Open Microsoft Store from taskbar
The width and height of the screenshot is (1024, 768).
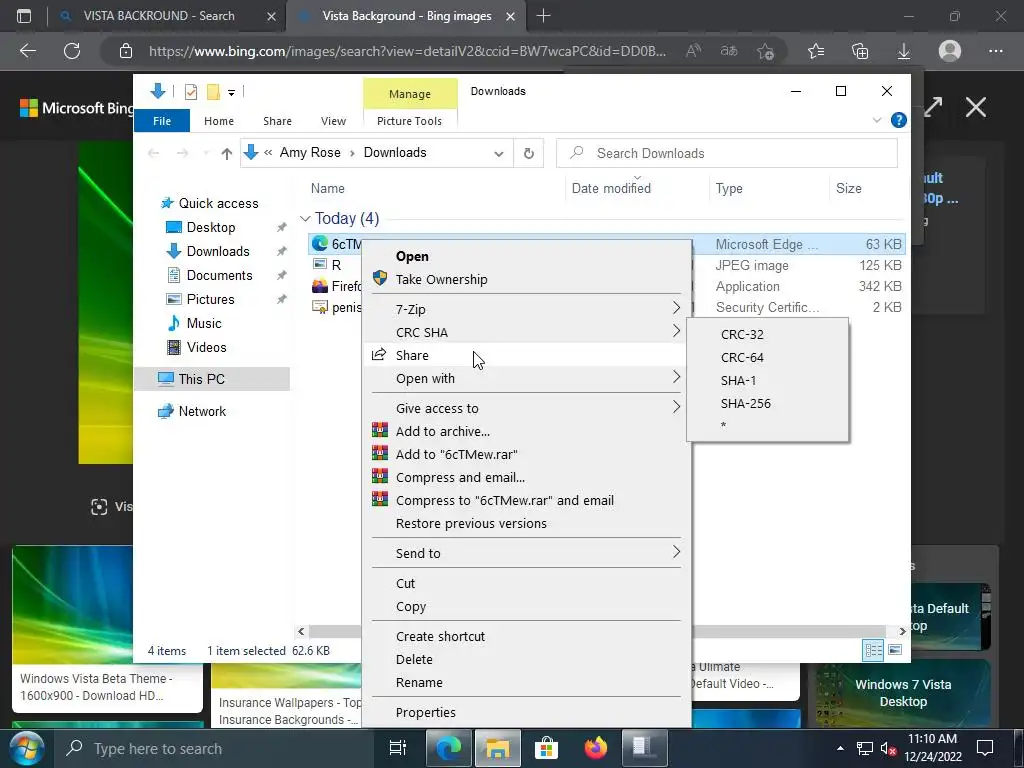[x=546, y=748]
